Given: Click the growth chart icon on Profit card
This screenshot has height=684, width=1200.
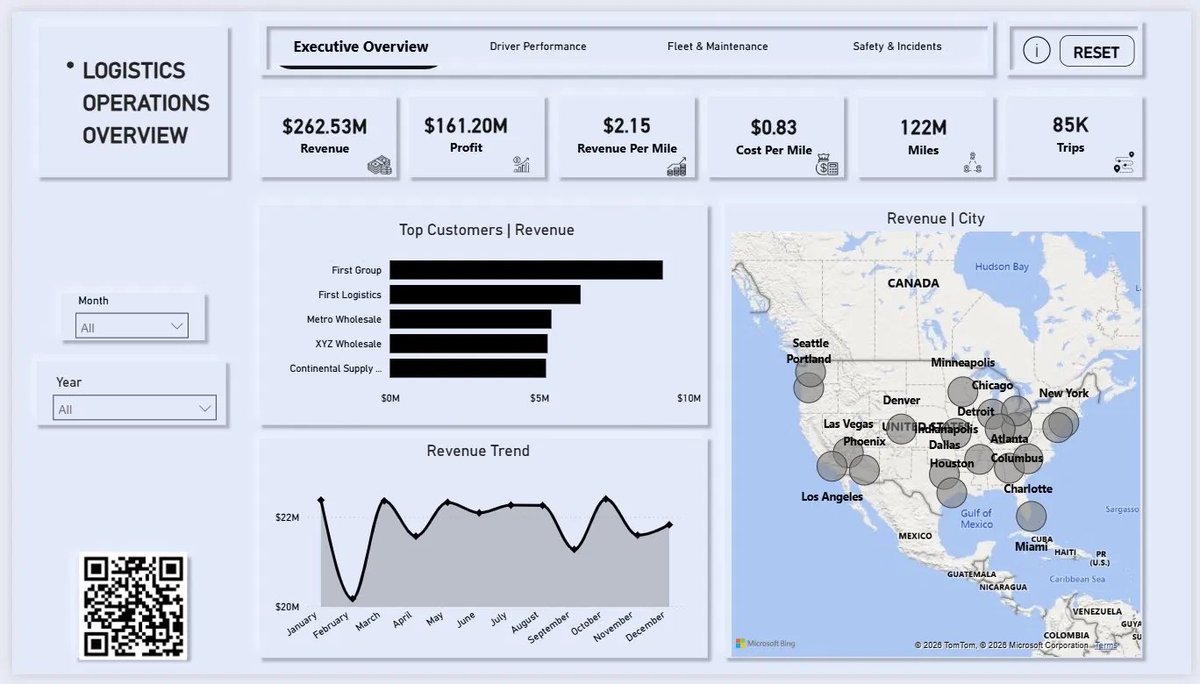Looking at the screenshot, I should pyautogui.click(x=521, y=164).
